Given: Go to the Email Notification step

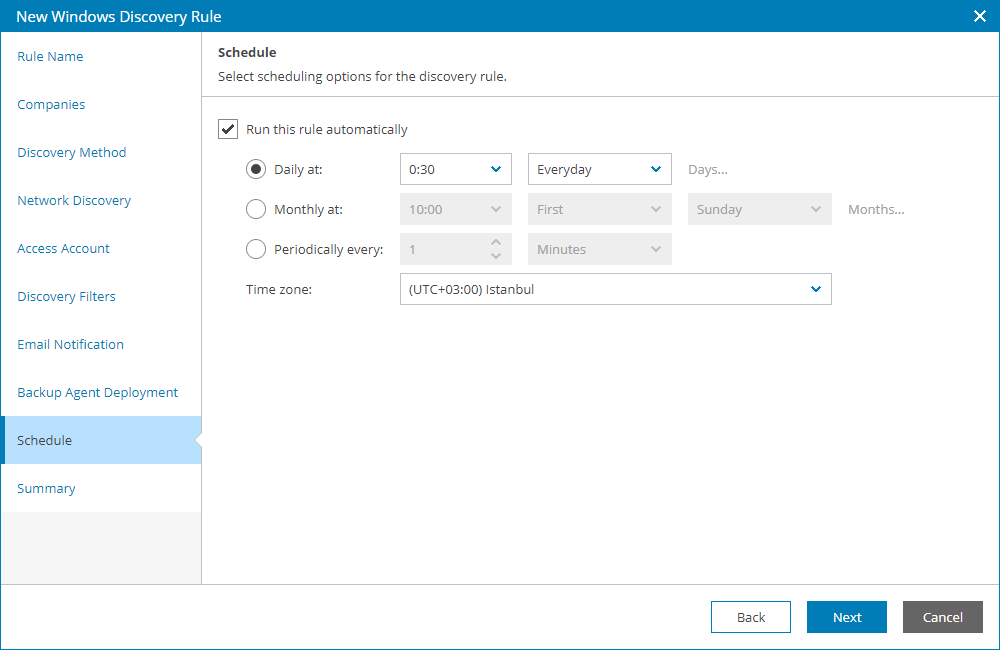Looking at the screenshot, I should point(70,344).
